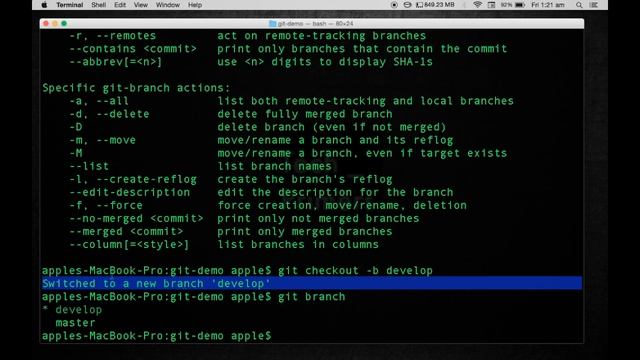
Task: Open the Edit menu
Action: pos(120,5)
